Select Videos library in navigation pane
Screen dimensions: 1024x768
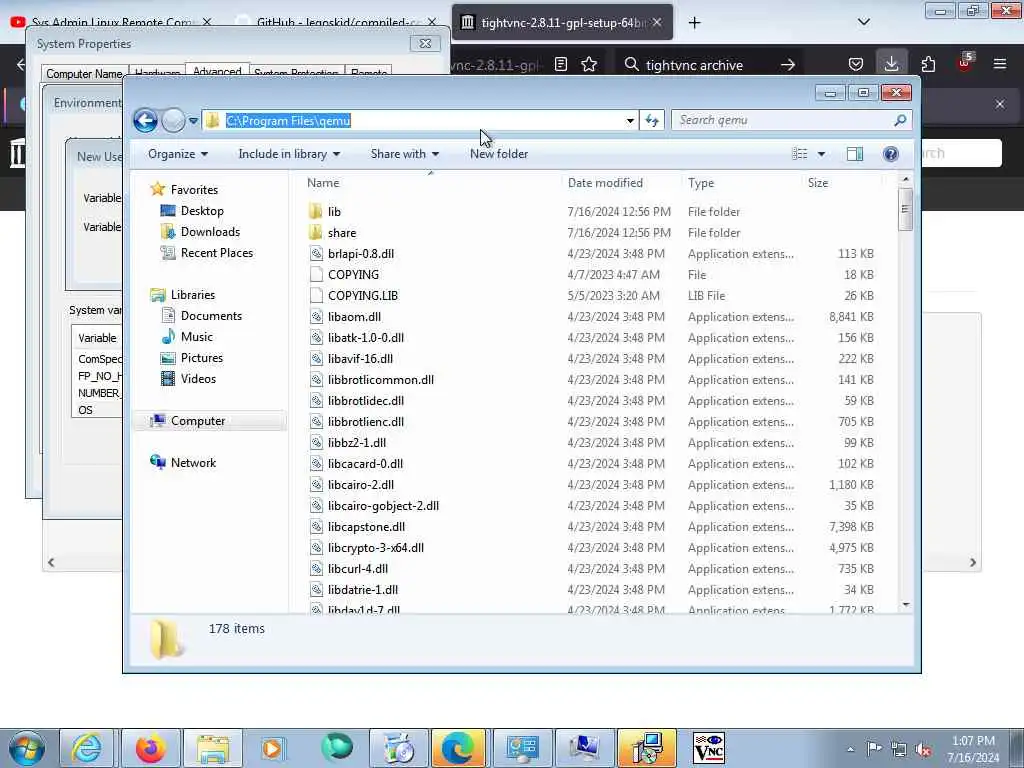click(x=198, y=379)
